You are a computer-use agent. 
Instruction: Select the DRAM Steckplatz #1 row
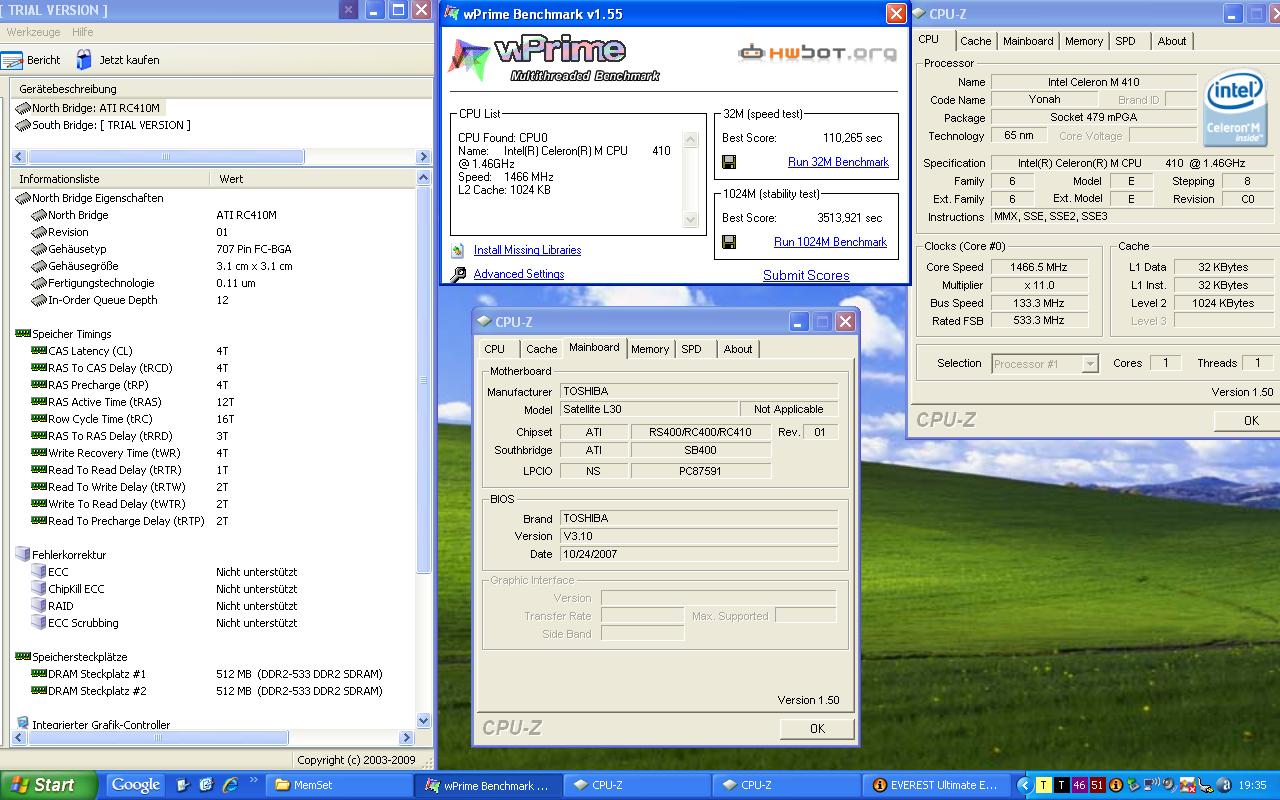(212, 674)
